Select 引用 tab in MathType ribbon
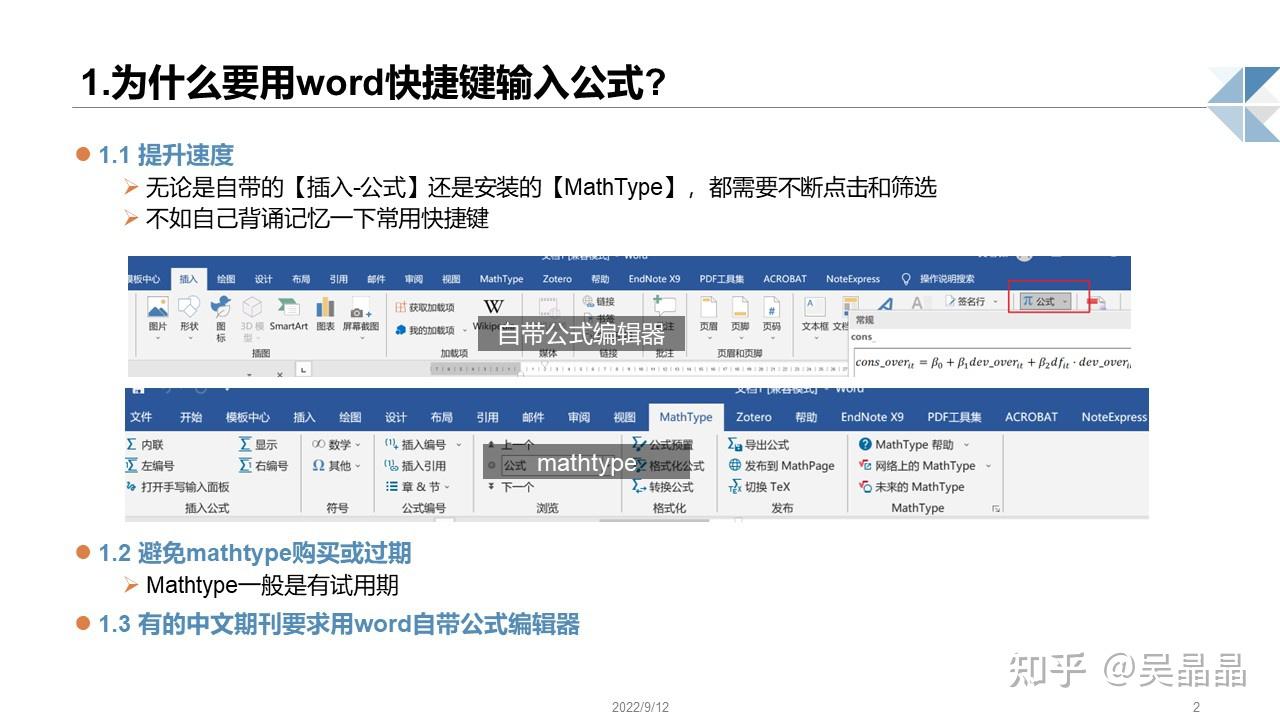The width and height of the screenshot is (1280, 720). pyautogui.click(x=488, y=417)
